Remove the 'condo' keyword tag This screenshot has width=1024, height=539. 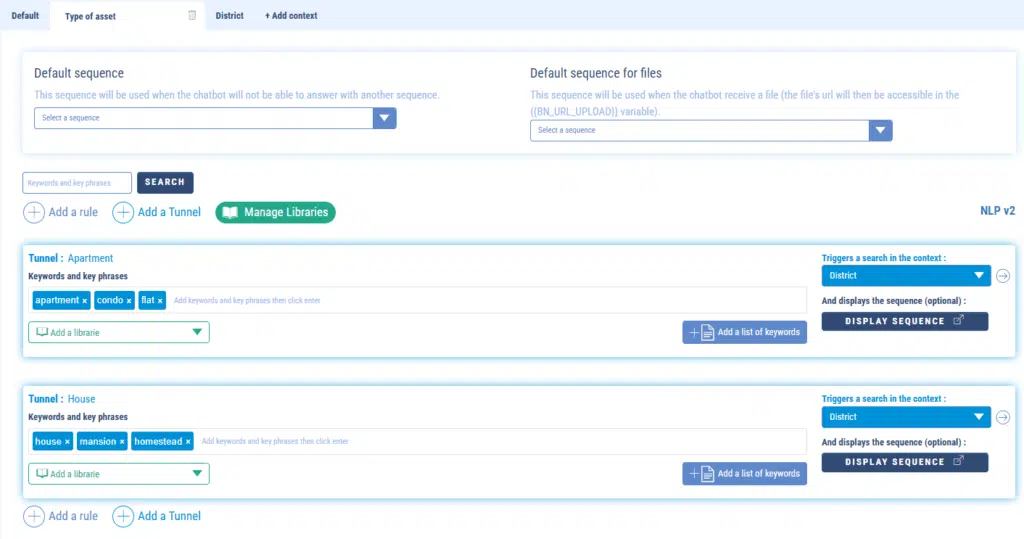(x=129, y=301)
